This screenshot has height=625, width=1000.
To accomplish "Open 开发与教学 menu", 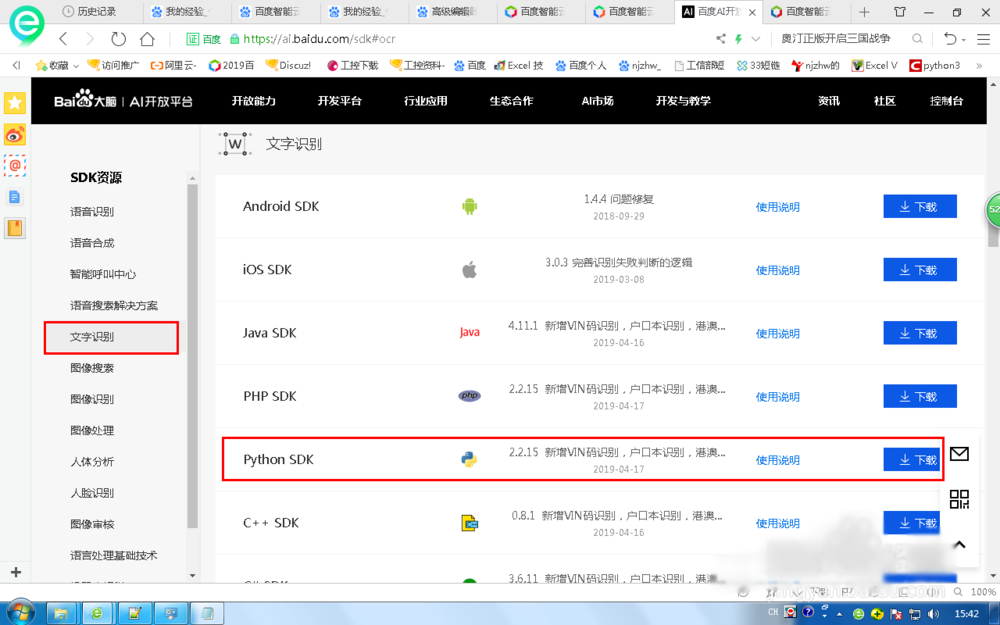I will [x=683, y=101].
